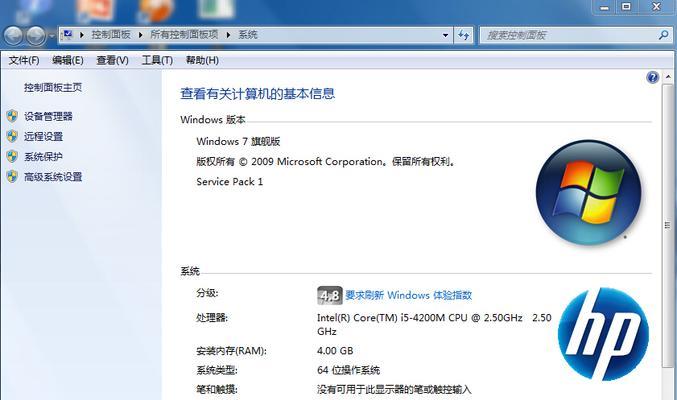Click the search magnifier icon
This screenshot has width=677, height=400.
point(664,35)
